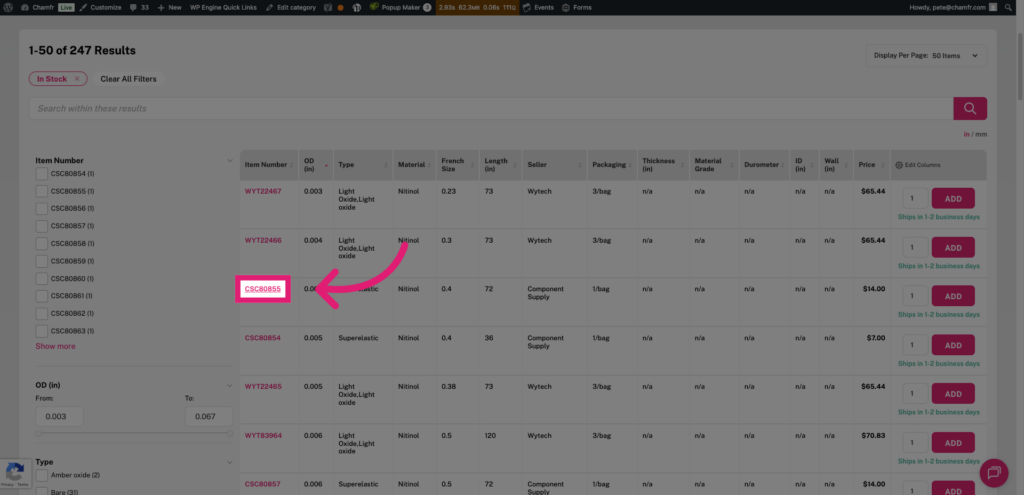Grab the OD slider maximum handle
The image size is (1024, 495).
click(x=229, y=434)
